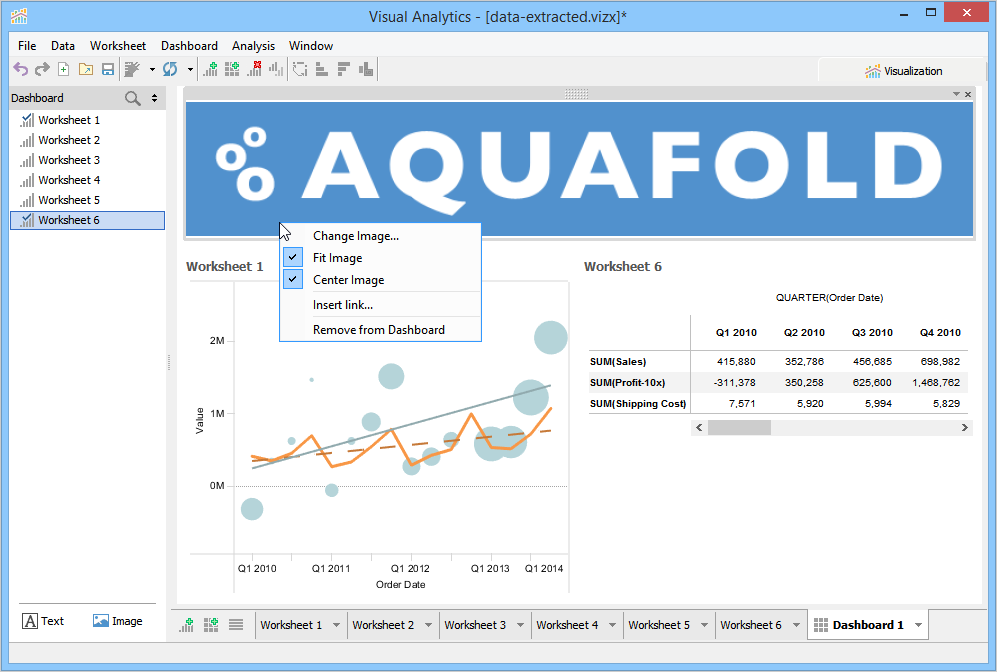Click the Image object icon
Viewport: 997px width, 672px height.
coord(117,621)
